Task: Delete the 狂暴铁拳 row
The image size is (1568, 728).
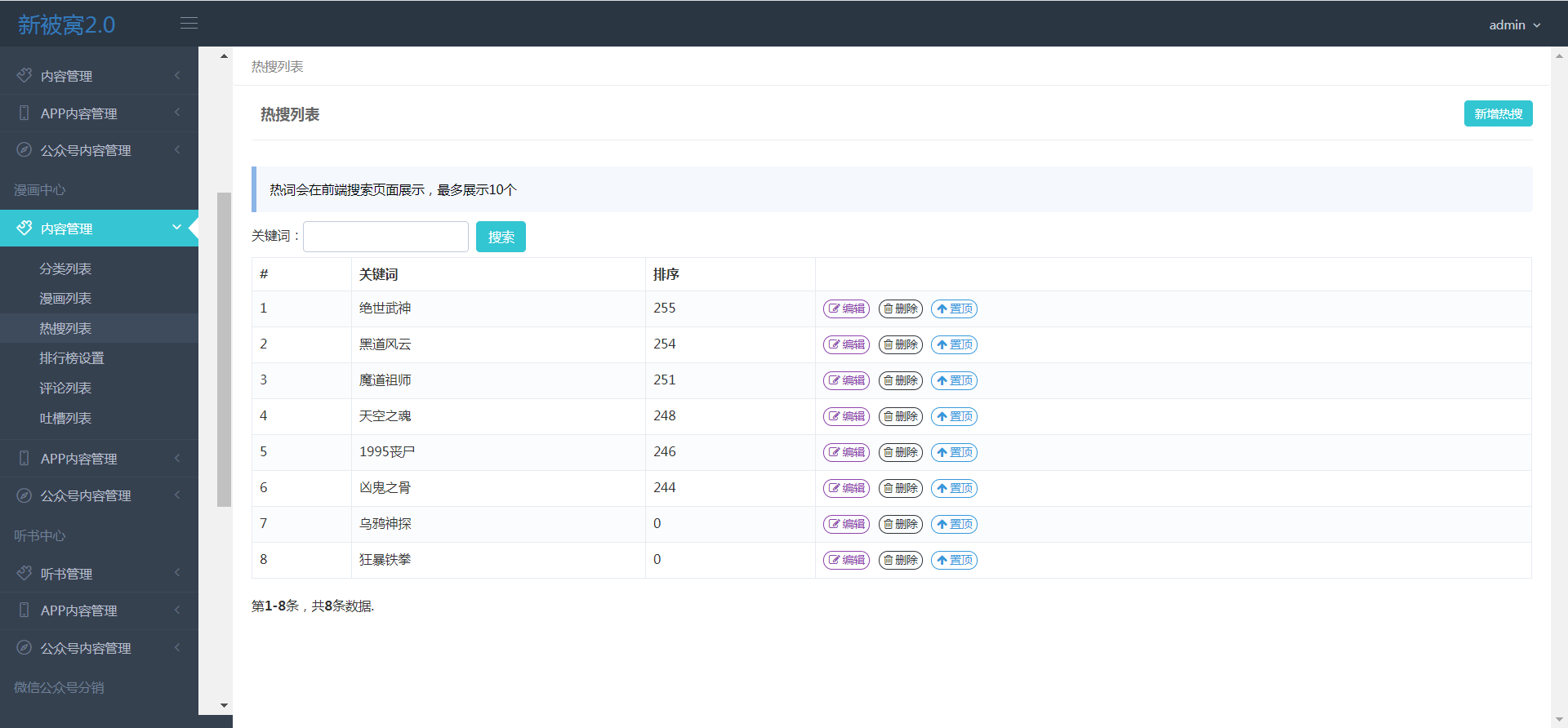Action: point(900,560)
